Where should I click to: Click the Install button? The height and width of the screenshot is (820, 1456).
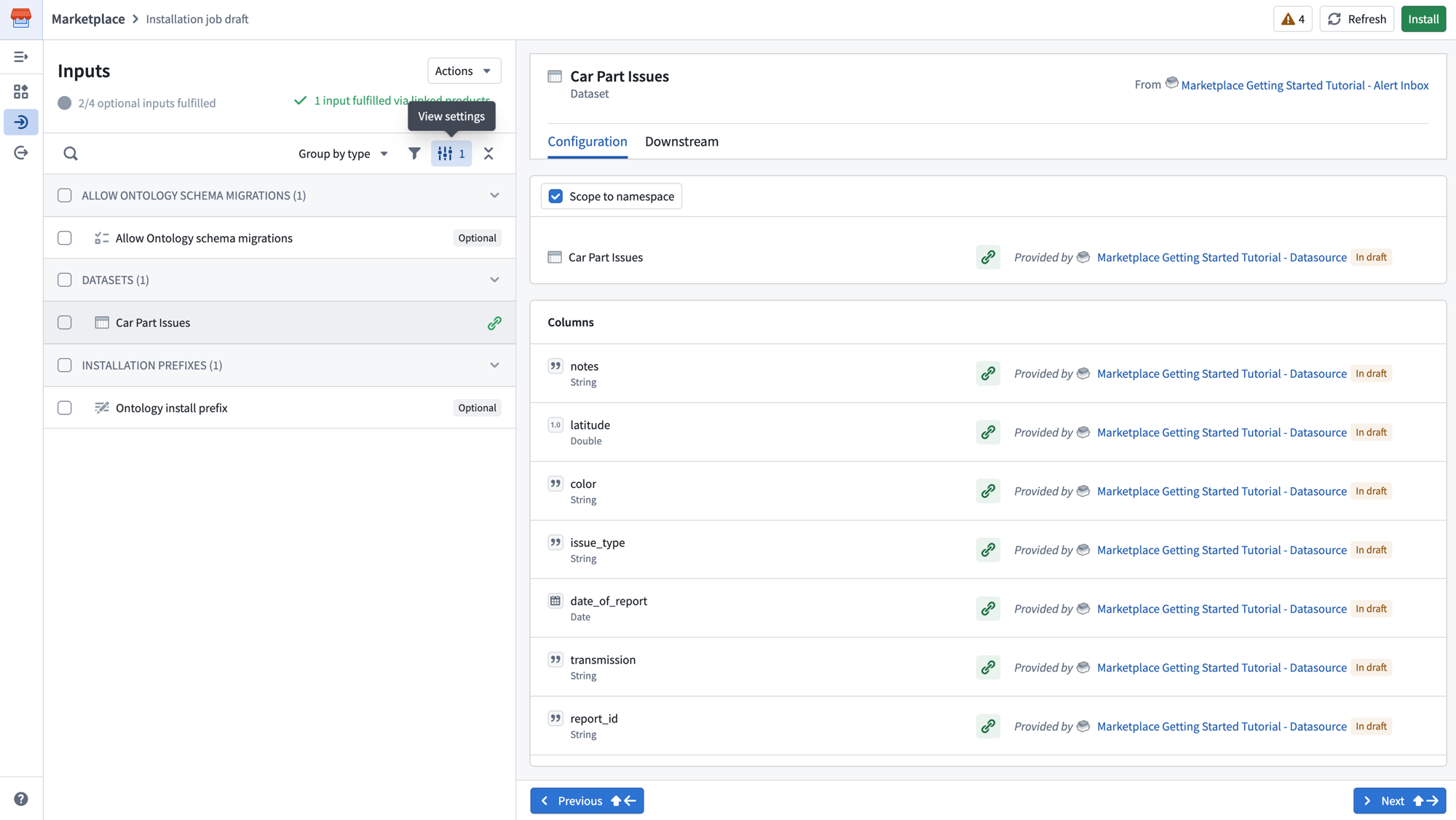1423,19
